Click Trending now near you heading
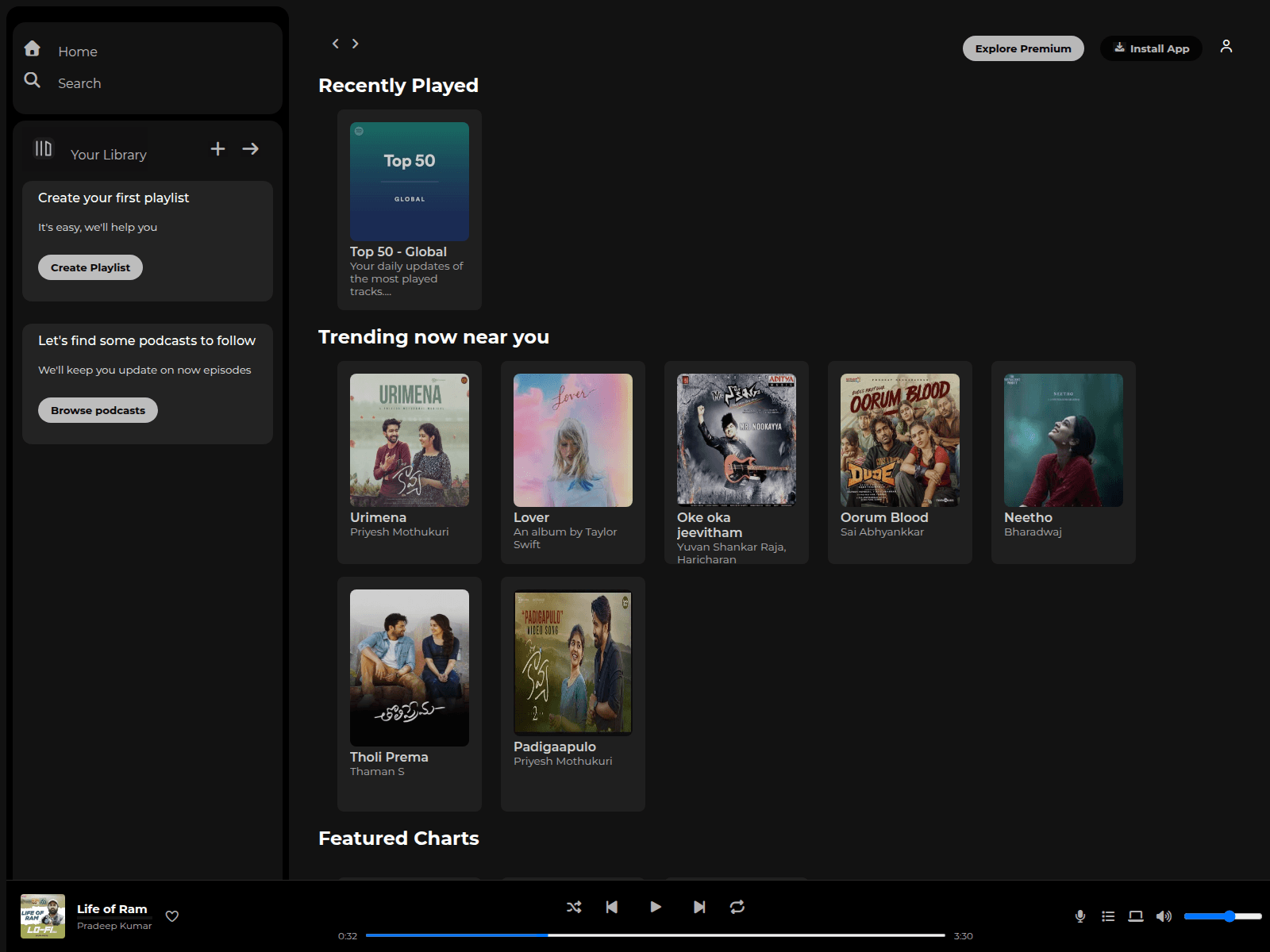1270x952 pixels. (433, 337)
